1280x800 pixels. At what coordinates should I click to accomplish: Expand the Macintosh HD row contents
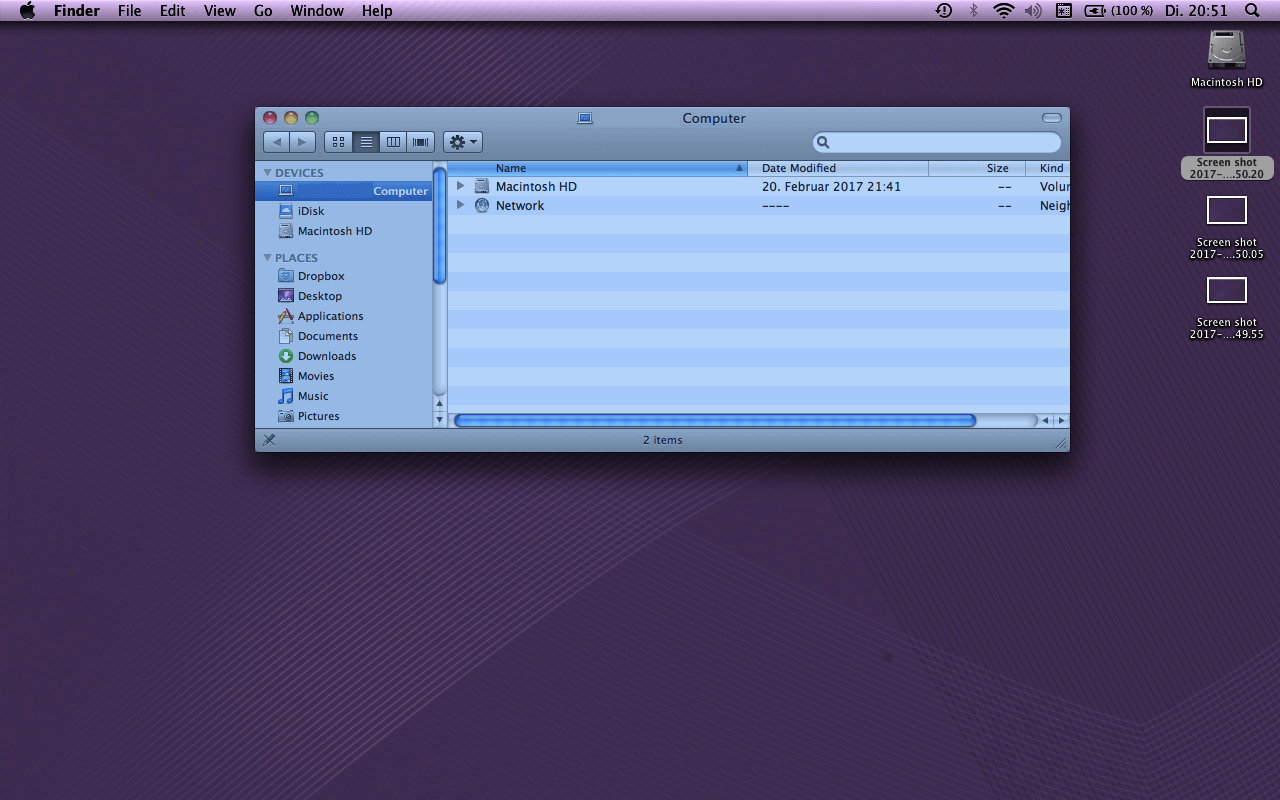[460, 186]
